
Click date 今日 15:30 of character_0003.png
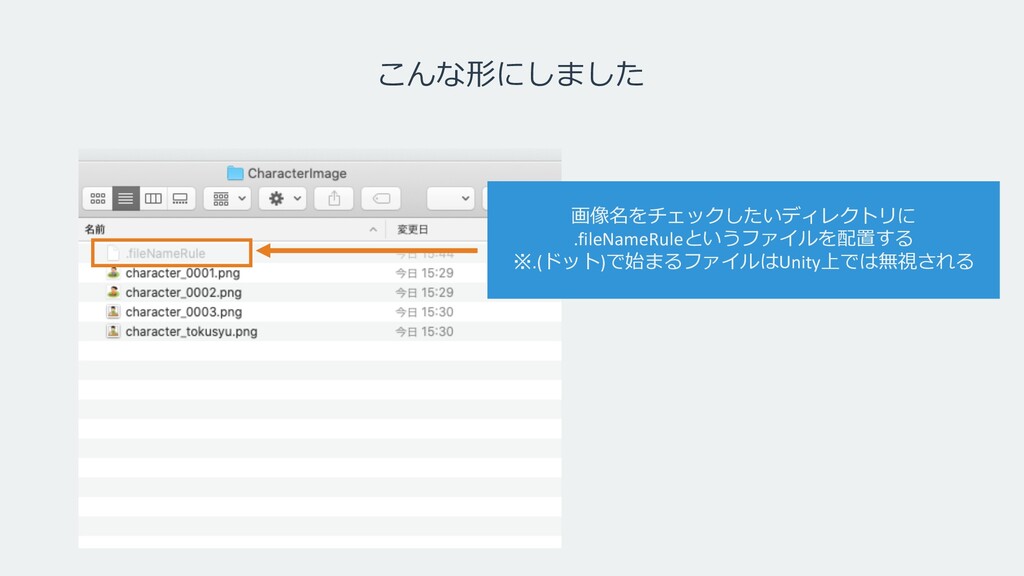tap(424, 312)
